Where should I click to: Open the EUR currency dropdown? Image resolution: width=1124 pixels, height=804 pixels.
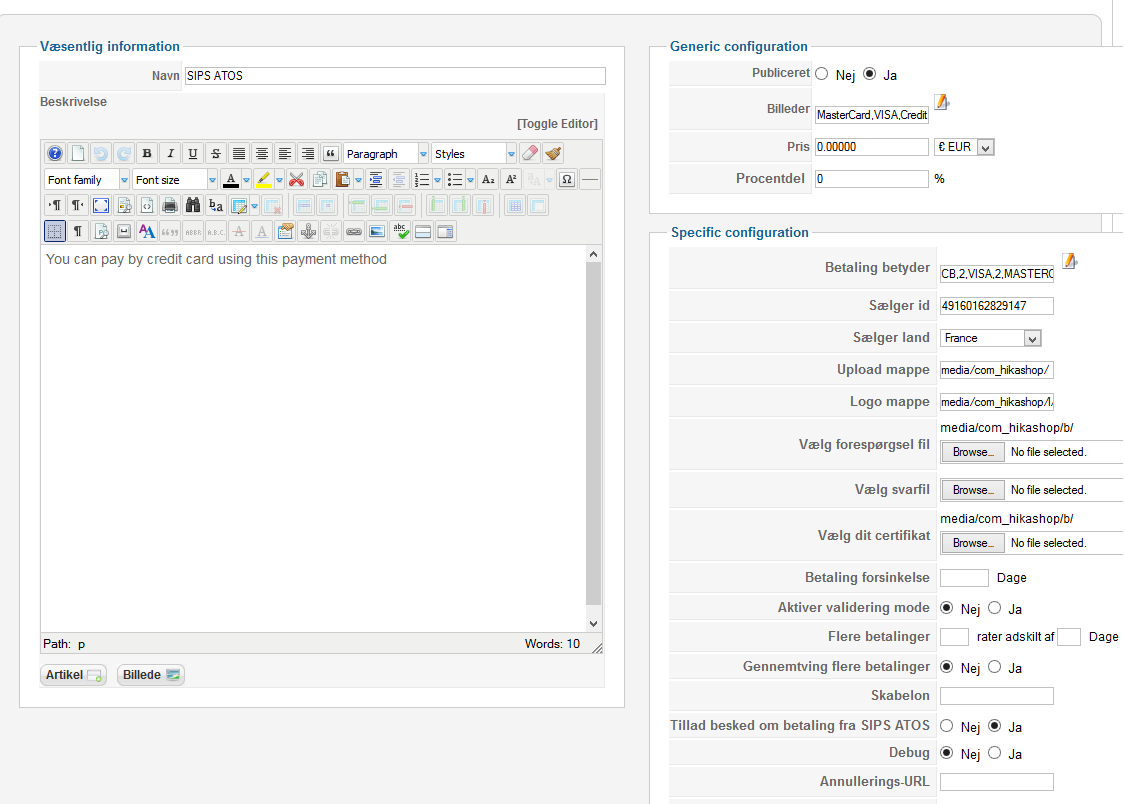pos(964,147)
